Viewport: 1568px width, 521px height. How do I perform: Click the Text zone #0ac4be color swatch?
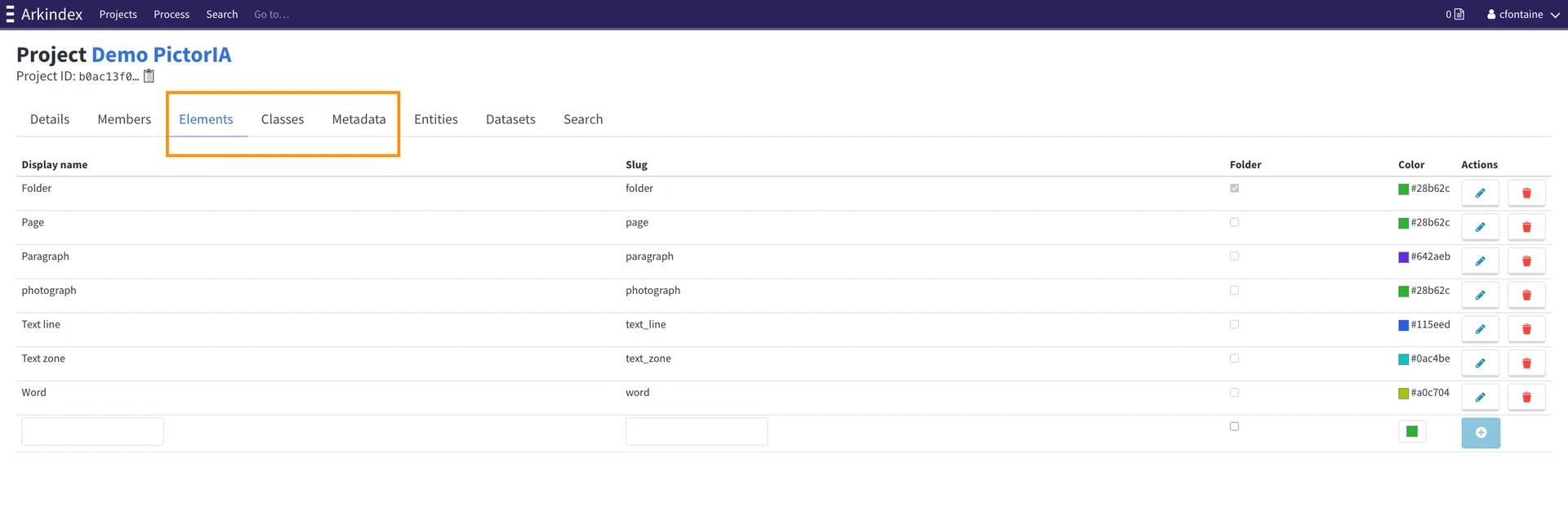pyautogui.click(x=1403, y=359)
